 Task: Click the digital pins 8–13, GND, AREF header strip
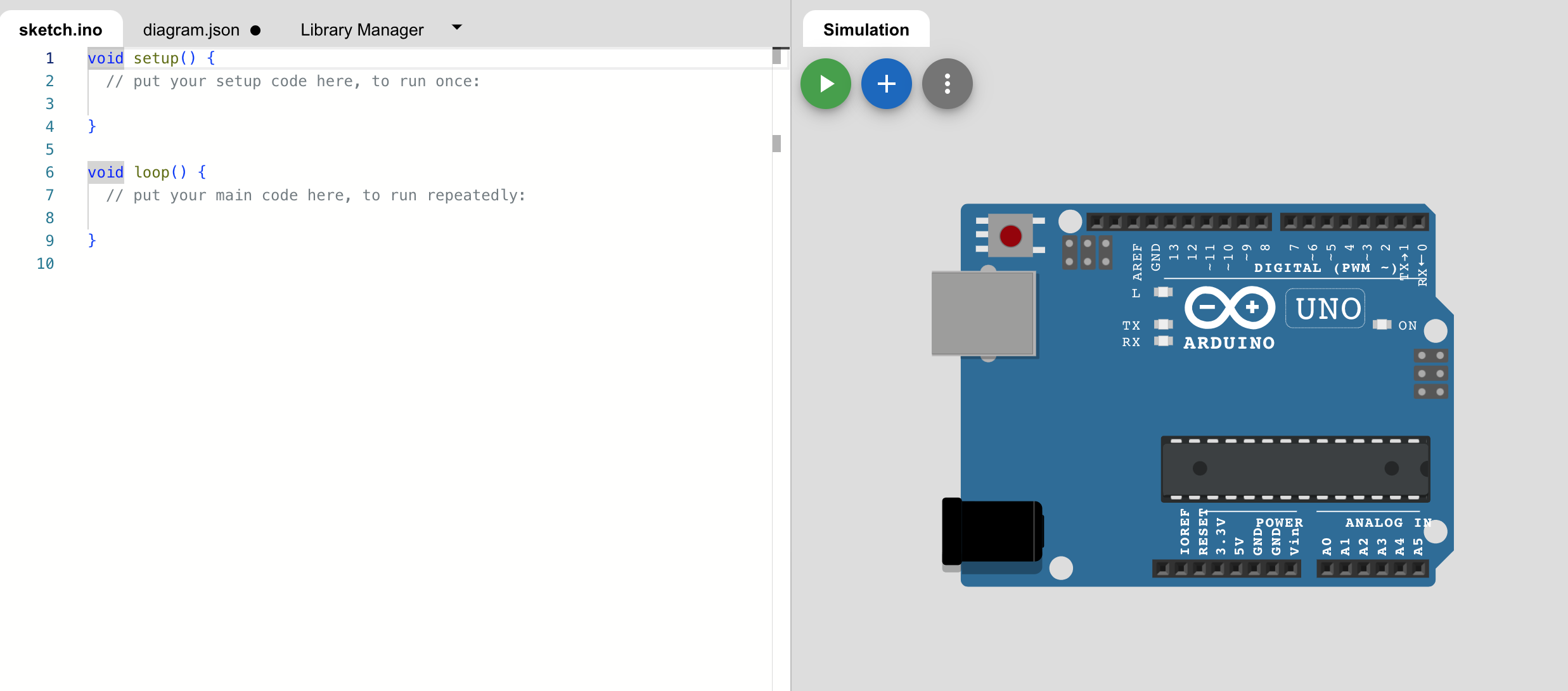click(x=1179, y=222)
